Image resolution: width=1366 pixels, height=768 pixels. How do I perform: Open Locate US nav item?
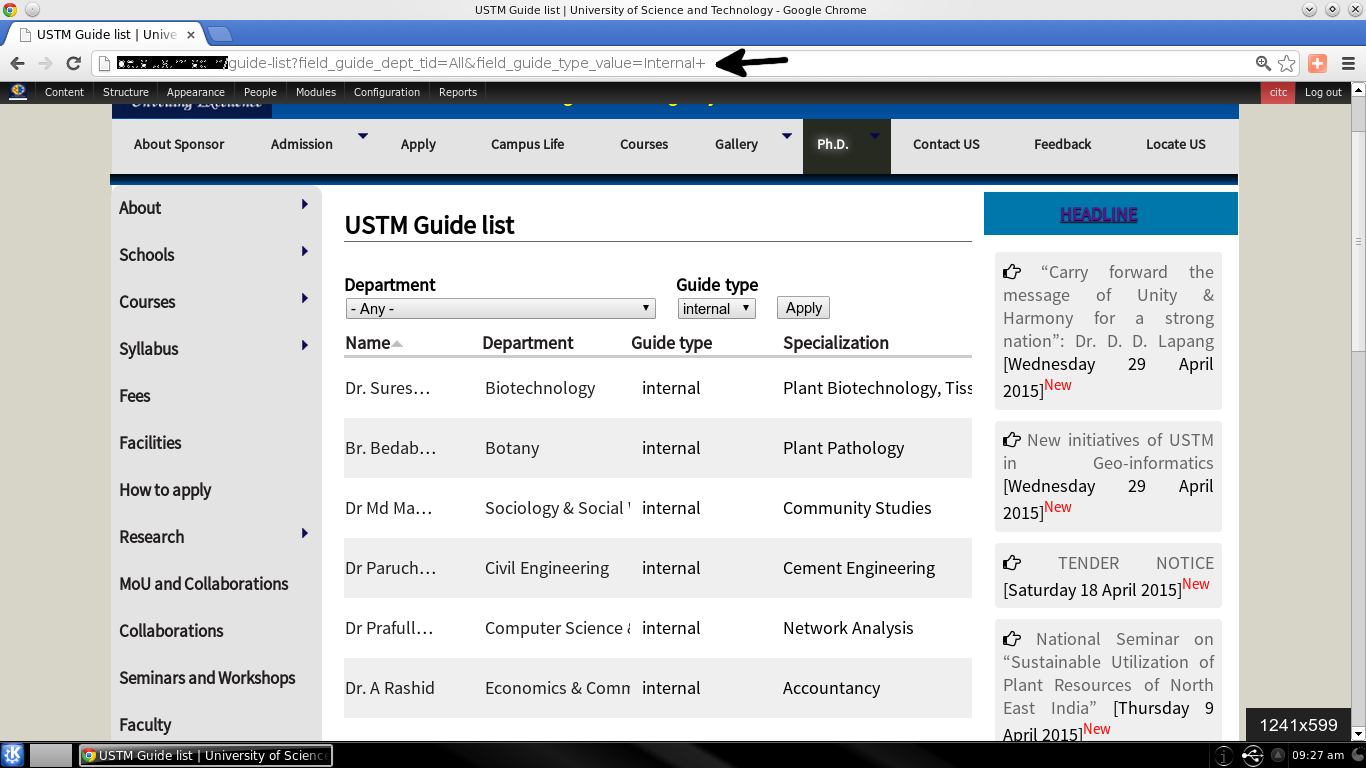tap(1176, 144)
